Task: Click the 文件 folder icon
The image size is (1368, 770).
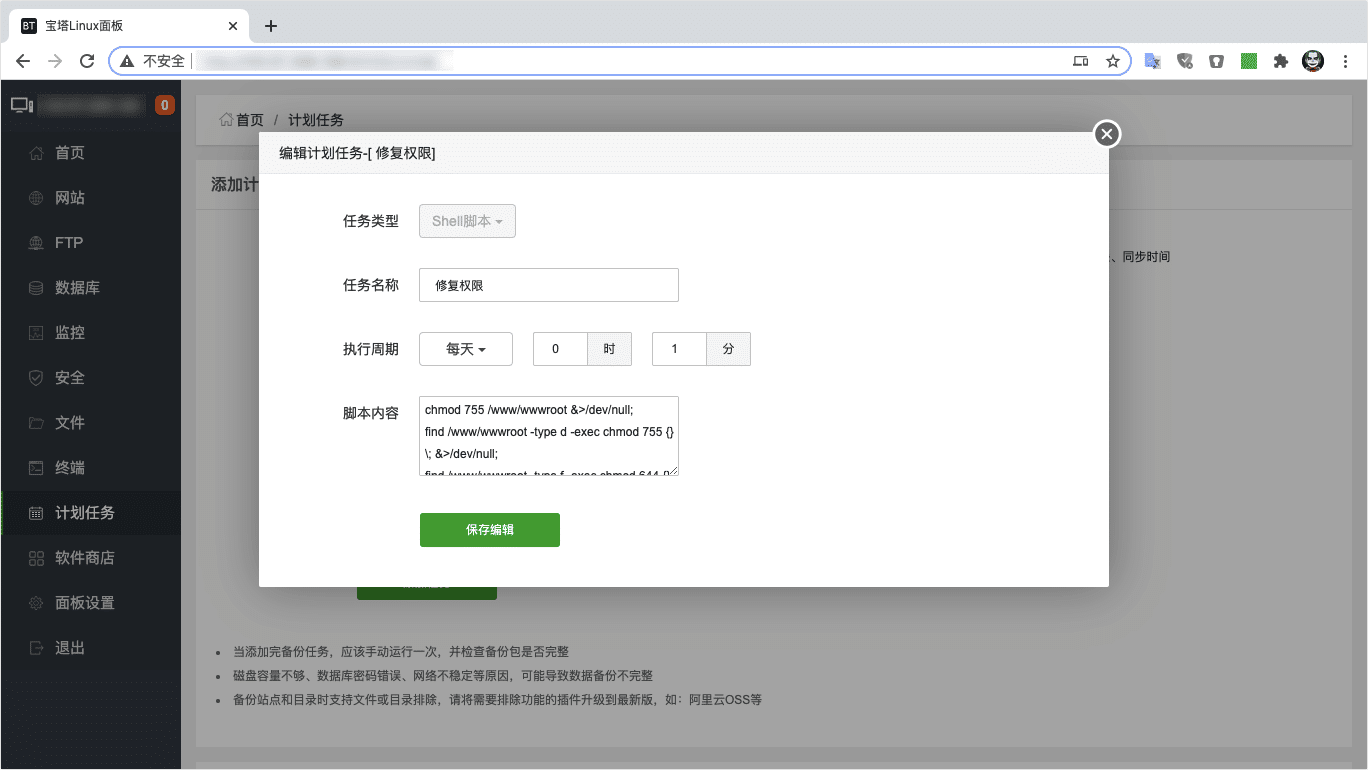Action: [36, 423]
